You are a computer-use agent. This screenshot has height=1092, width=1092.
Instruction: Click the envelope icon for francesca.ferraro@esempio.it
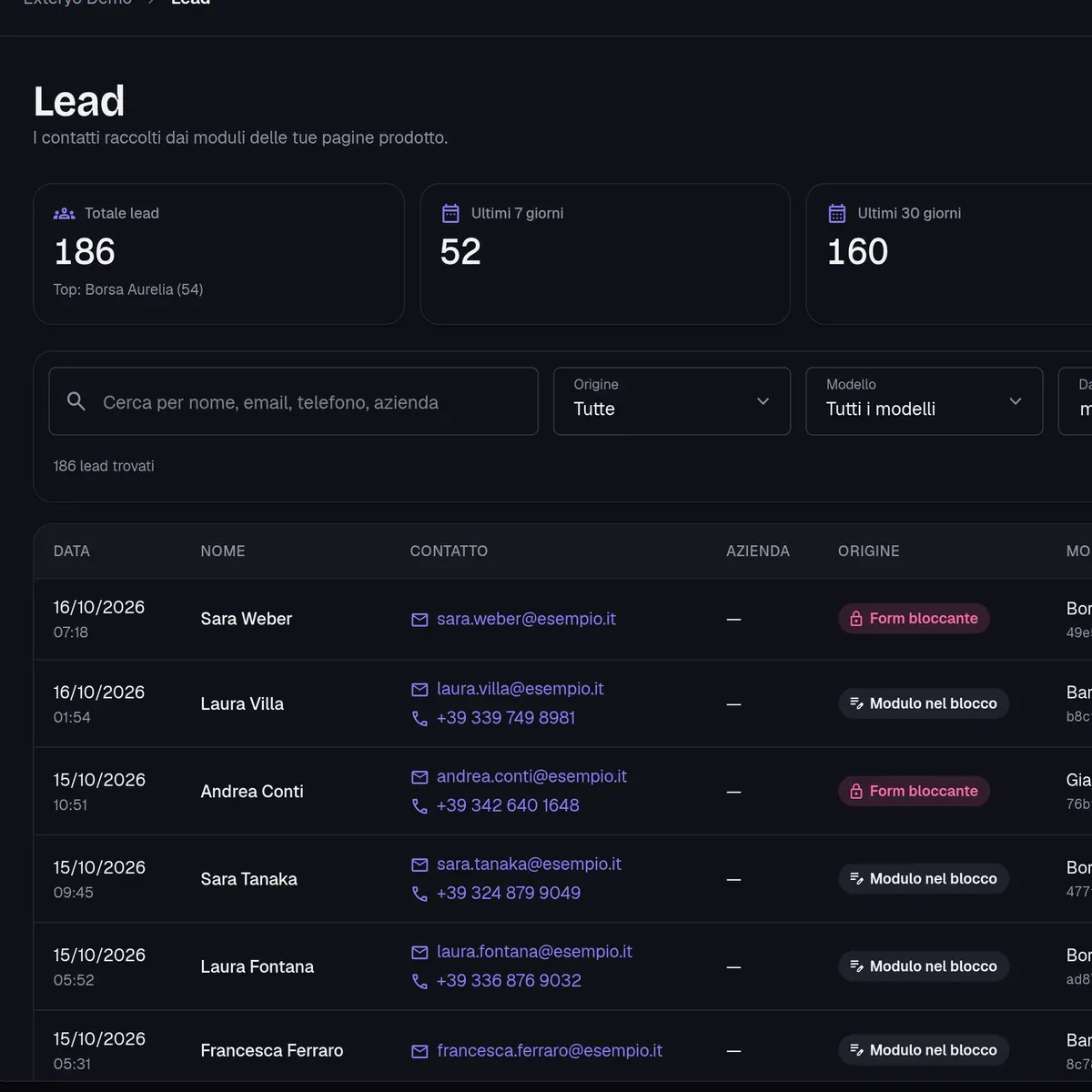click(420, 1051)
